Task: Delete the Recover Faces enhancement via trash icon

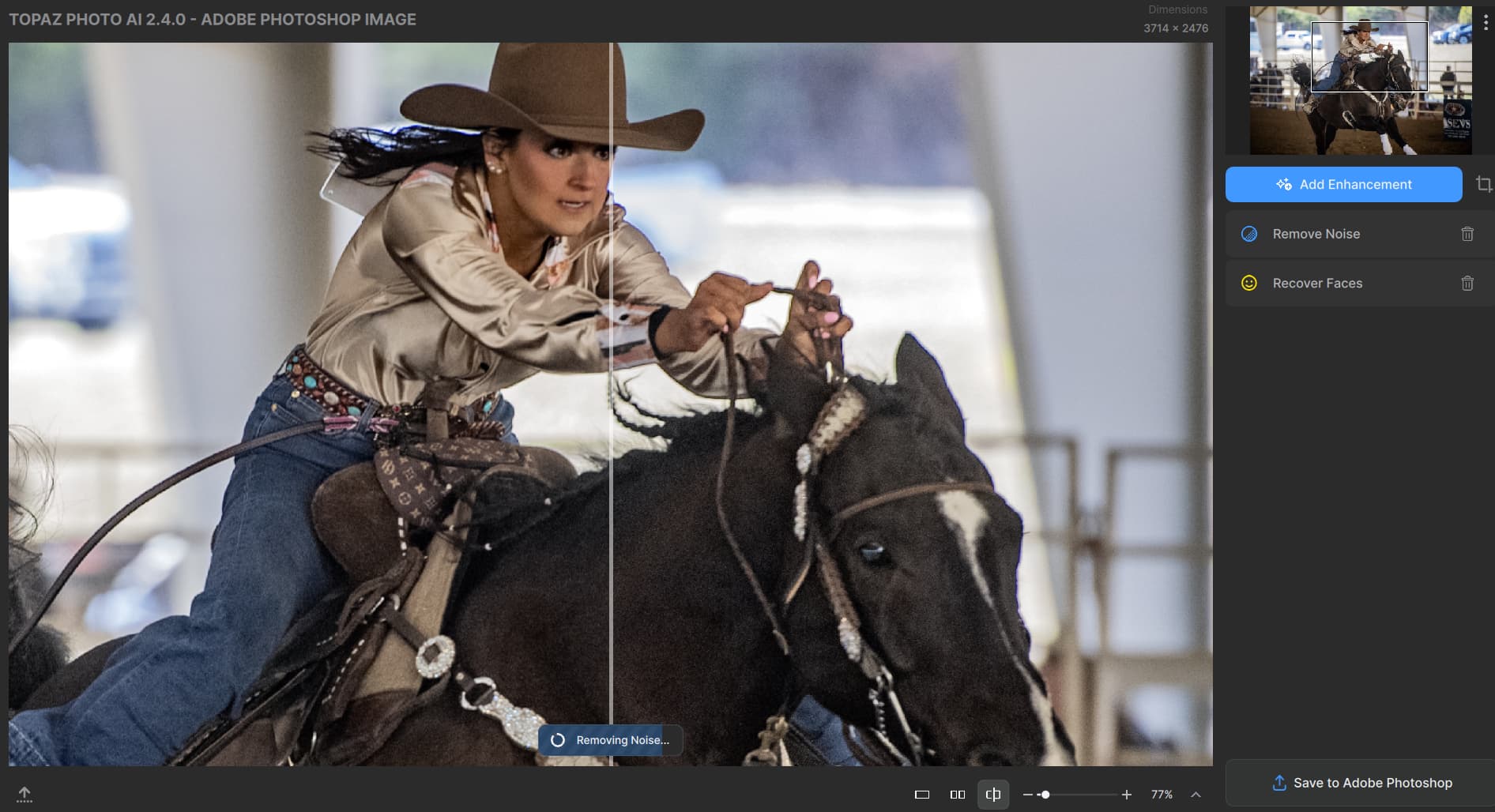Action: point(1467,283)
